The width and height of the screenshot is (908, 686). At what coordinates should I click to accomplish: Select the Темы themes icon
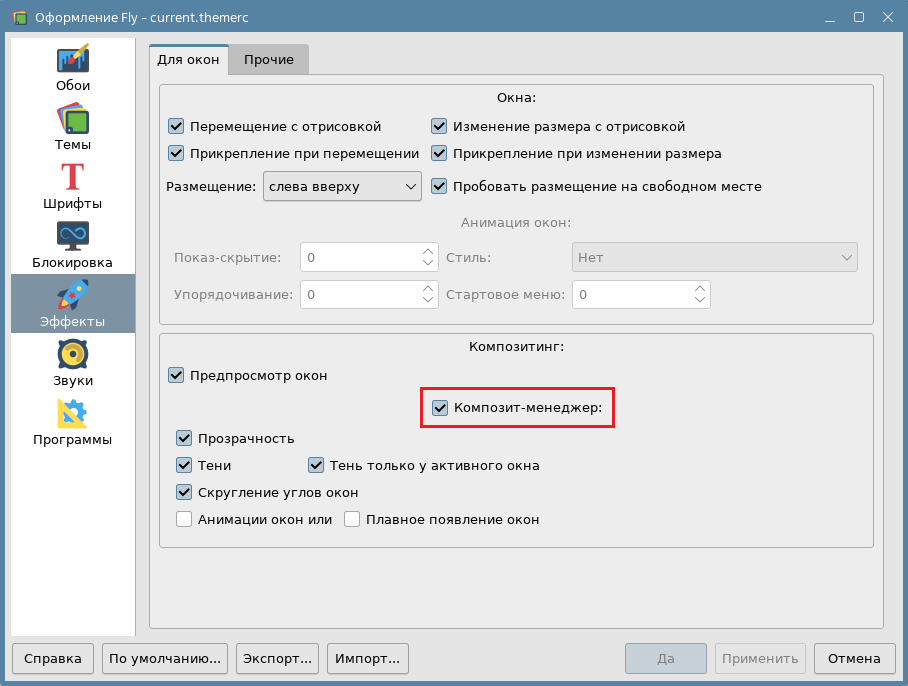72,119
